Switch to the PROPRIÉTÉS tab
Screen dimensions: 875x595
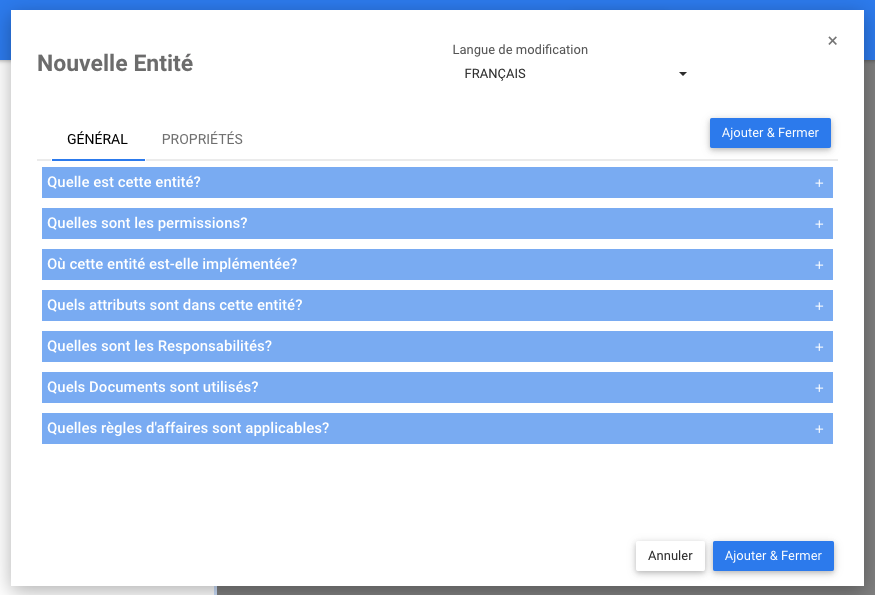coord(202,140)
